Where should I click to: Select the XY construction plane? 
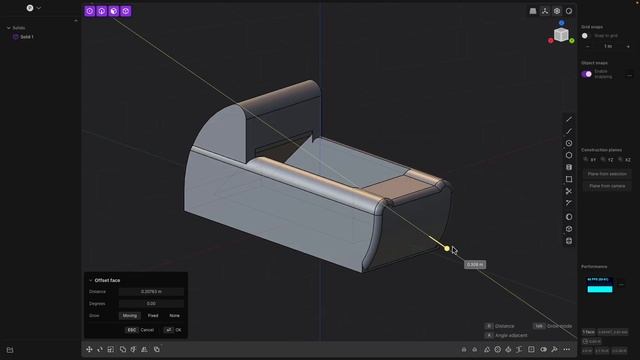pos(590,160)
